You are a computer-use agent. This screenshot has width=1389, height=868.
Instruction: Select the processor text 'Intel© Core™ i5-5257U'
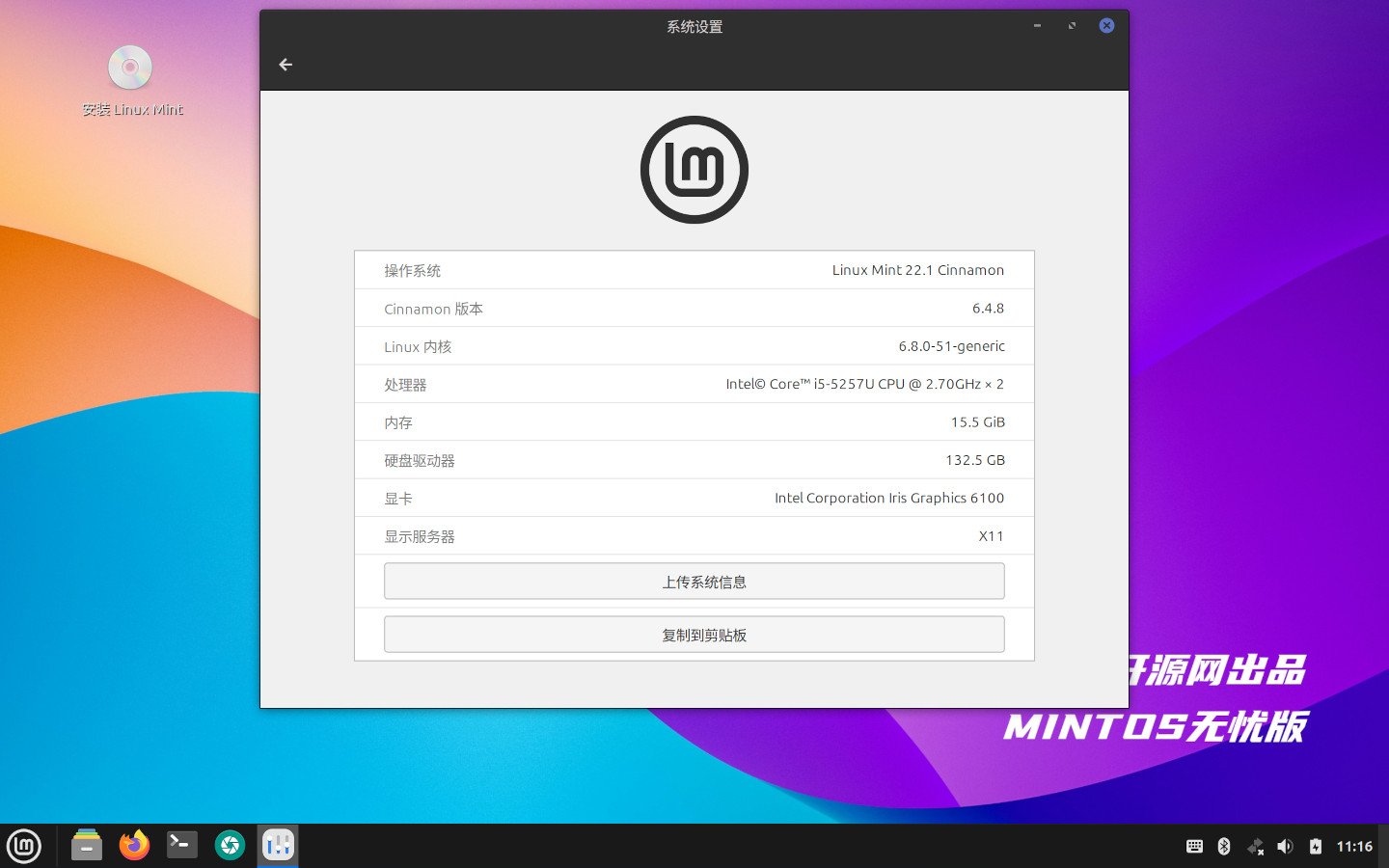(800, 384)
